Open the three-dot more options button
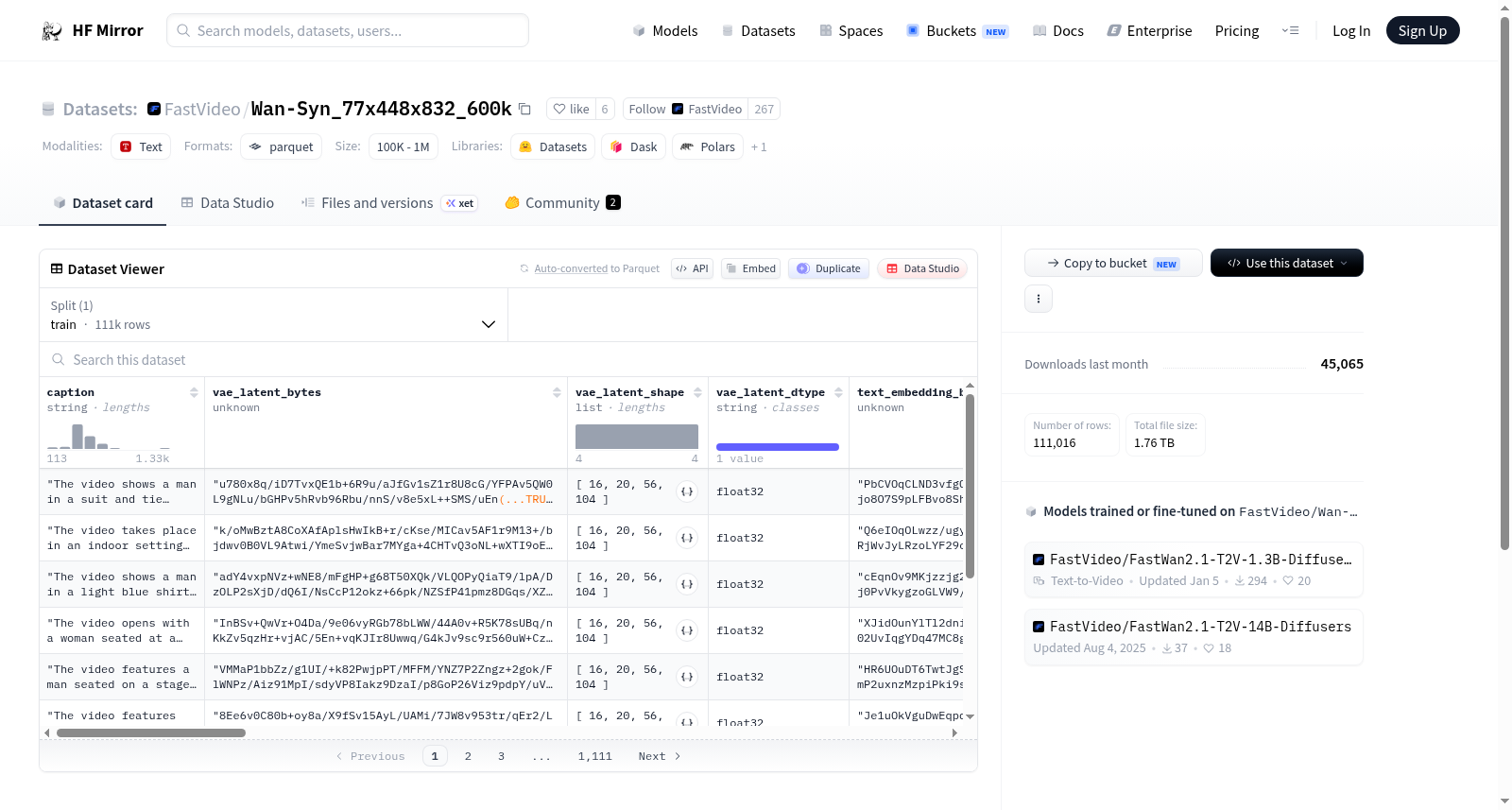 tap(1039, 299)
